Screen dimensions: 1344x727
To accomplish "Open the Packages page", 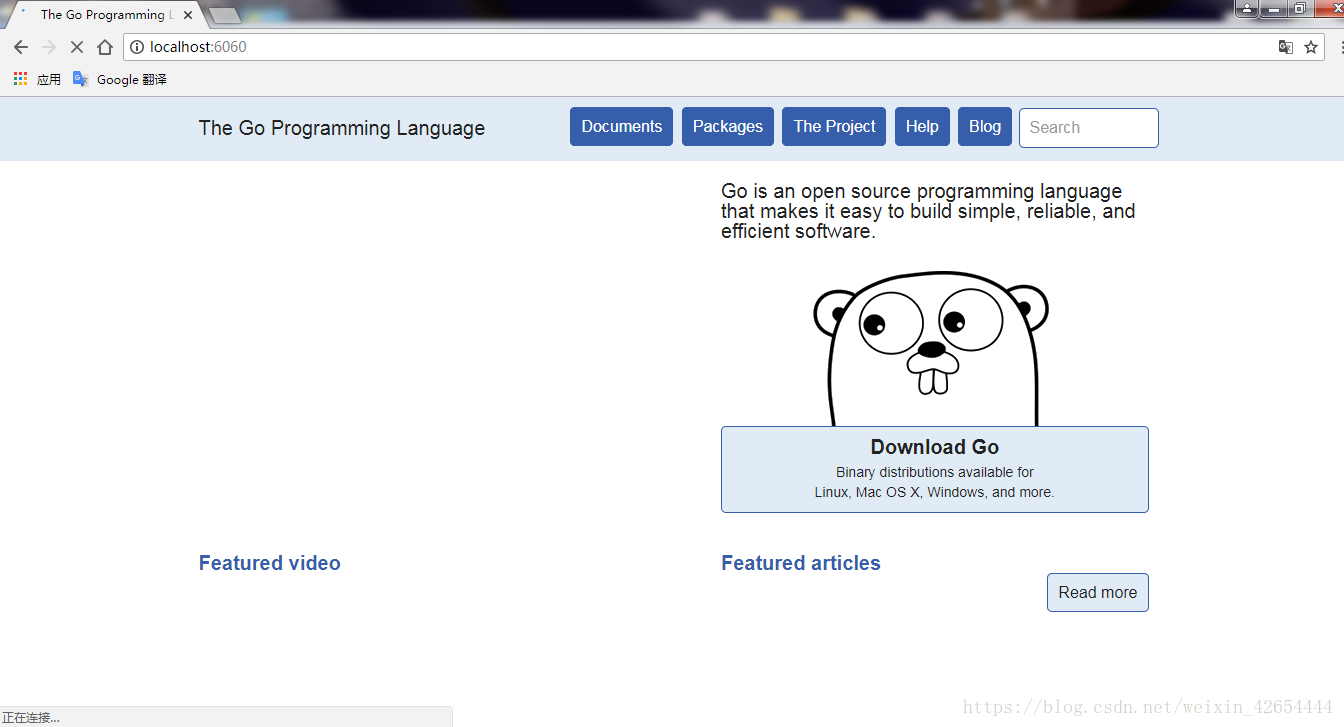I will (728, 127).
